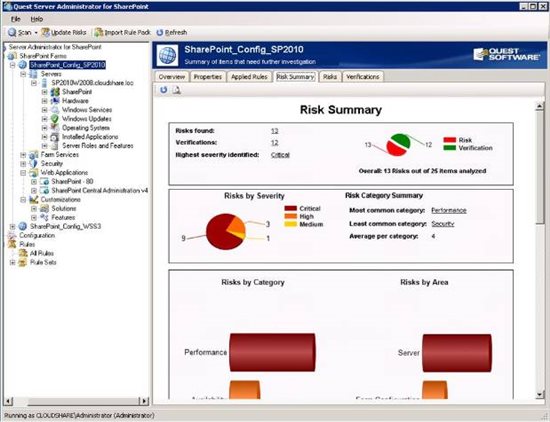Open the Security category link

coord(443,223)
